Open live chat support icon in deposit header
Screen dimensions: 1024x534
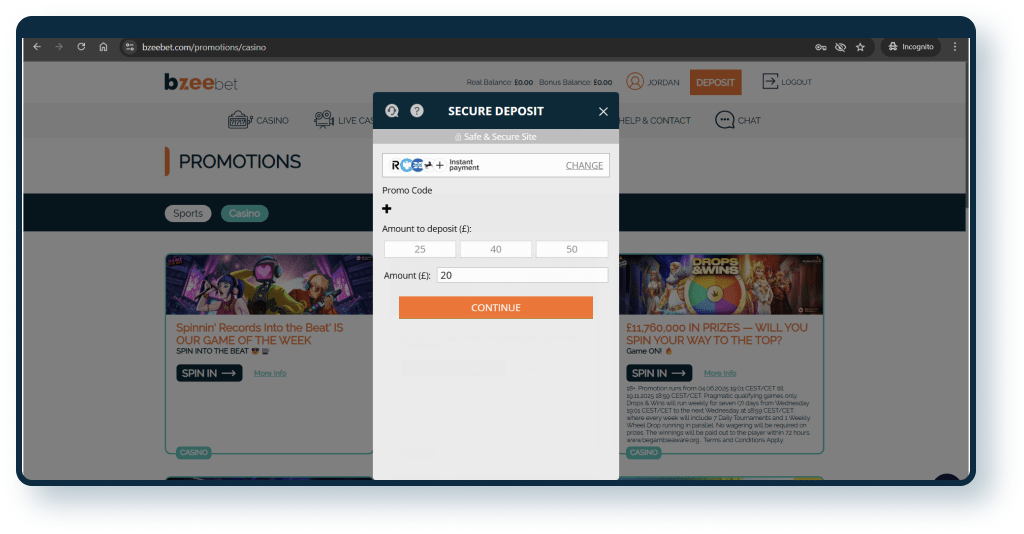point(392,111)
